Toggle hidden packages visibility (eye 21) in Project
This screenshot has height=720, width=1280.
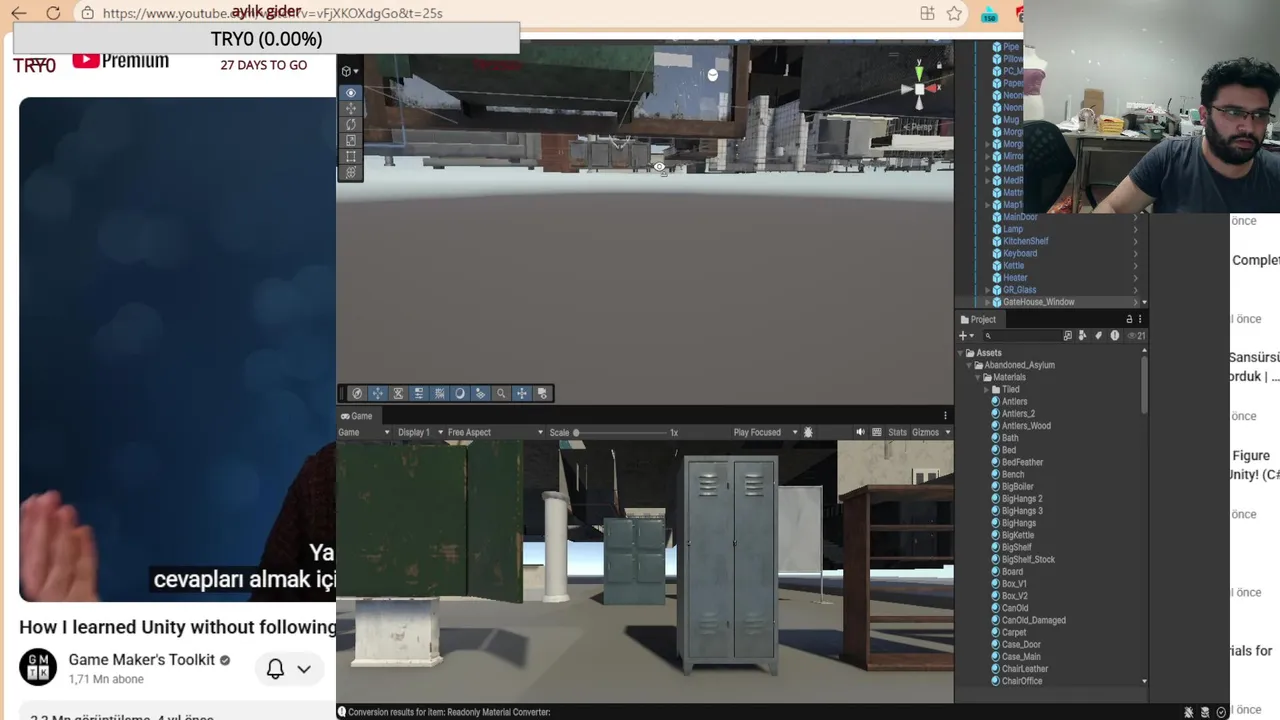point(1137,336)
